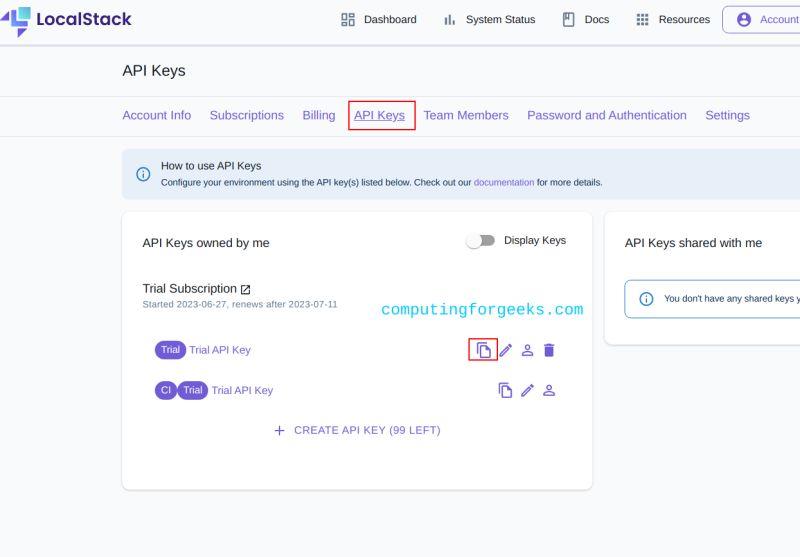This screenshot has height=557, width=800.
Task: Click the Resources apps-grid icon
Action: pyautogui.click(x=642, y=19)
